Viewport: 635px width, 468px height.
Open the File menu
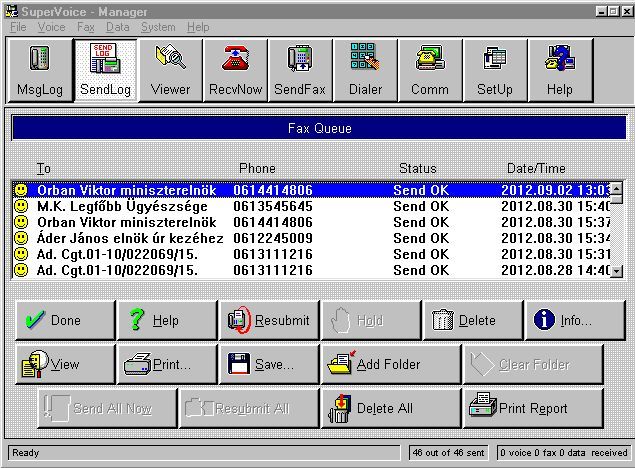click(x=18, y=27)
